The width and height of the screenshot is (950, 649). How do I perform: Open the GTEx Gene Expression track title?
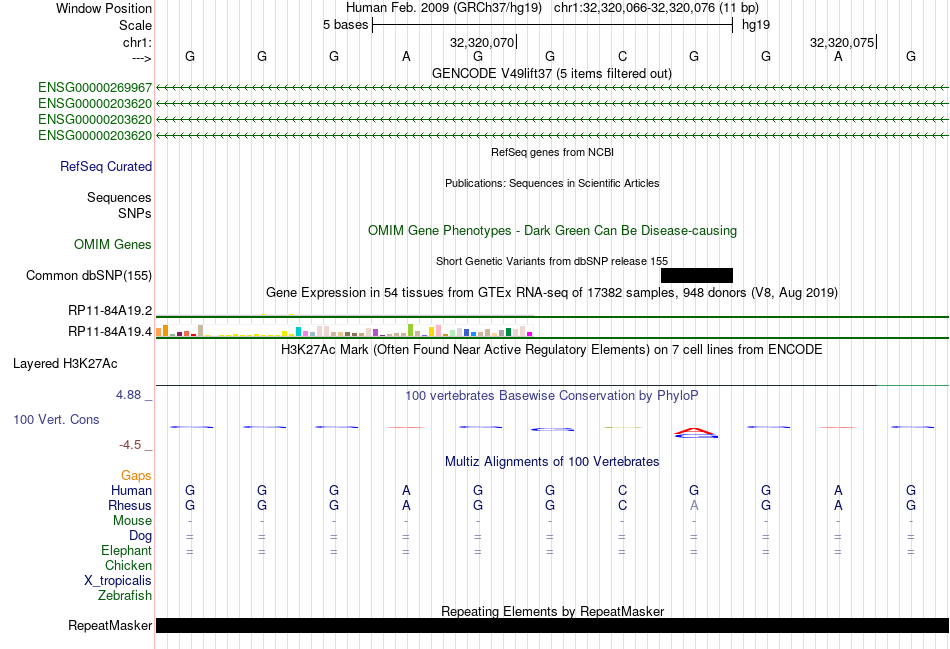[x=551, y=293]
